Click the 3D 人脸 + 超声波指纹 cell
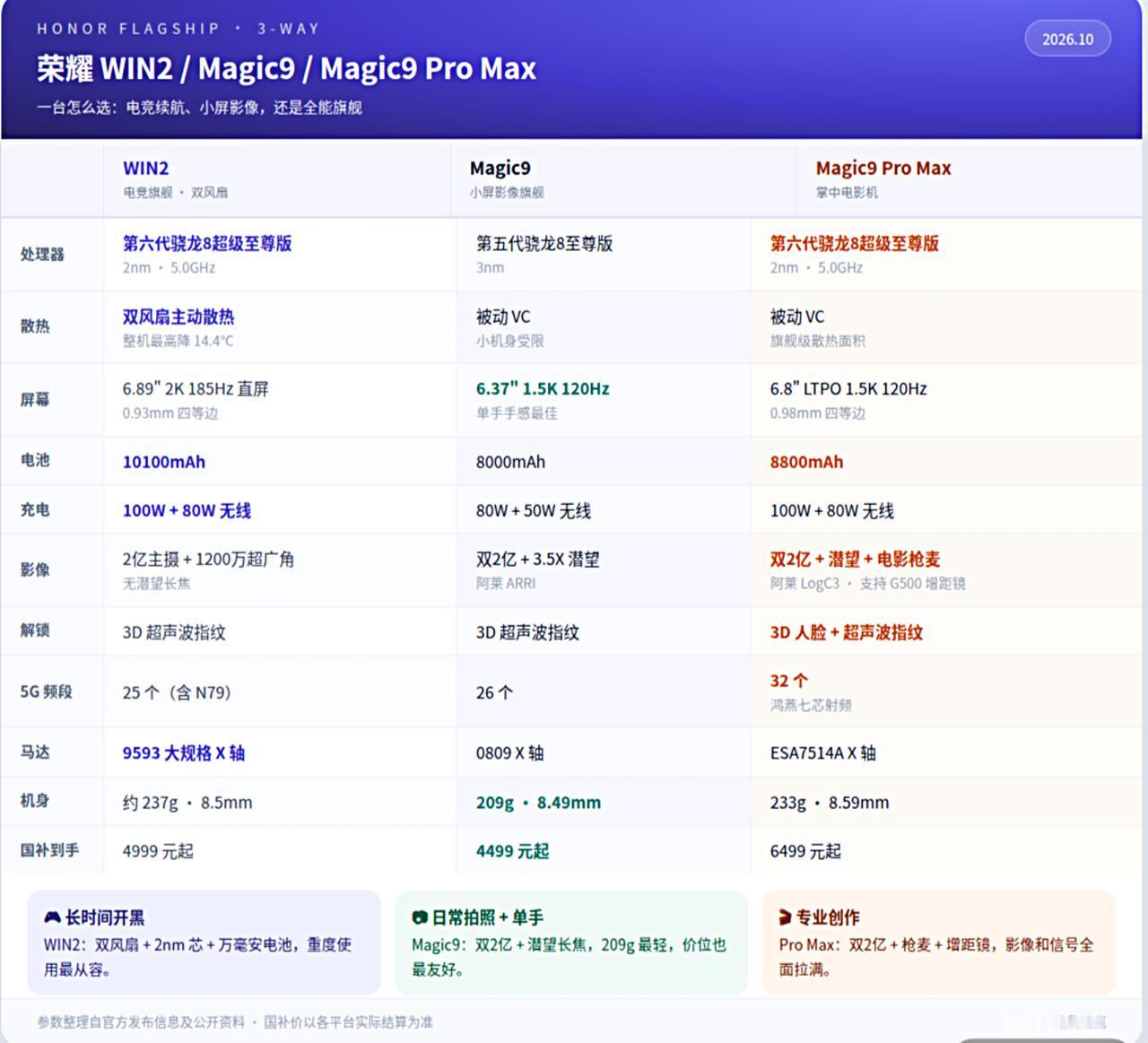 point(847,633)
